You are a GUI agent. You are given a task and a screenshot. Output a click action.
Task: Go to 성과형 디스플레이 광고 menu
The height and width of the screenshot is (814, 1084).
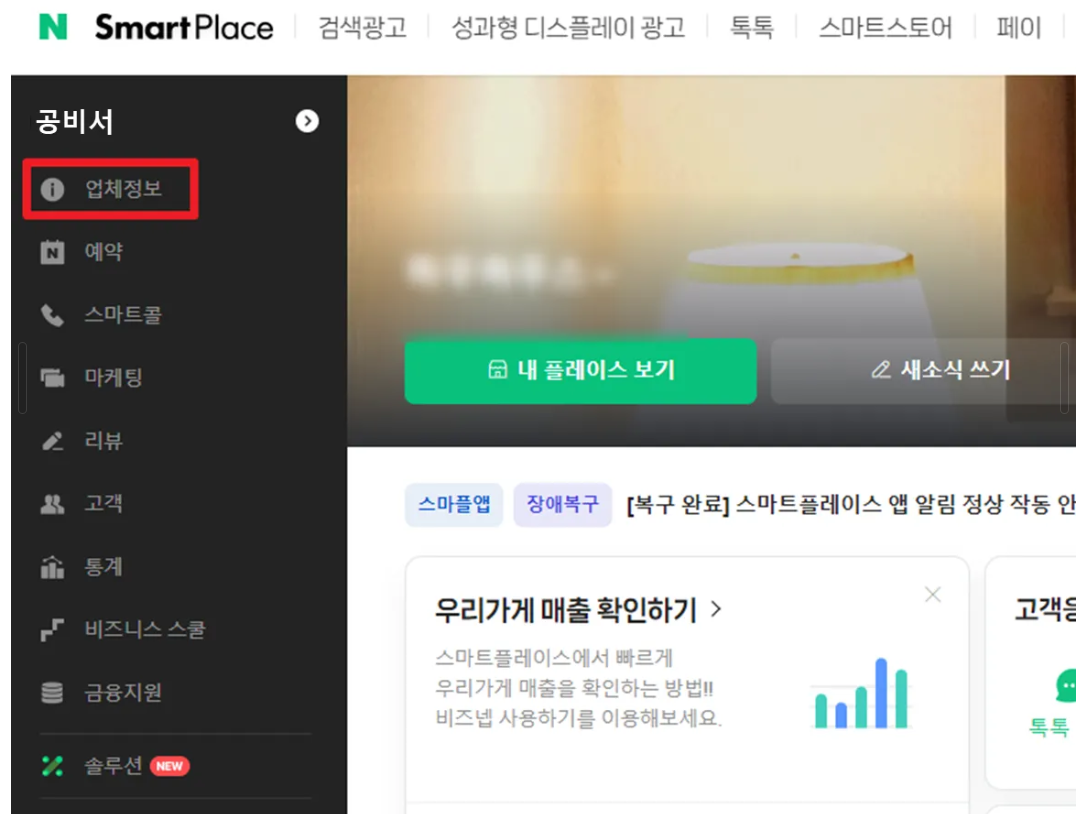pos(568,28)
